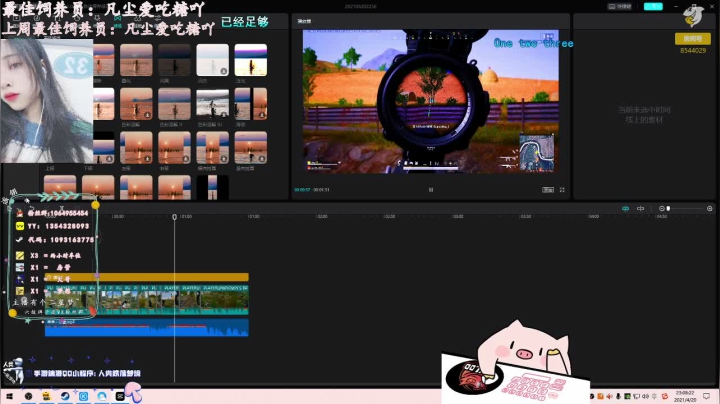Open fullscreen preview mode
The width and height of the screenshot is (720, 404).
pyautogui.click(x=562, y=190)
